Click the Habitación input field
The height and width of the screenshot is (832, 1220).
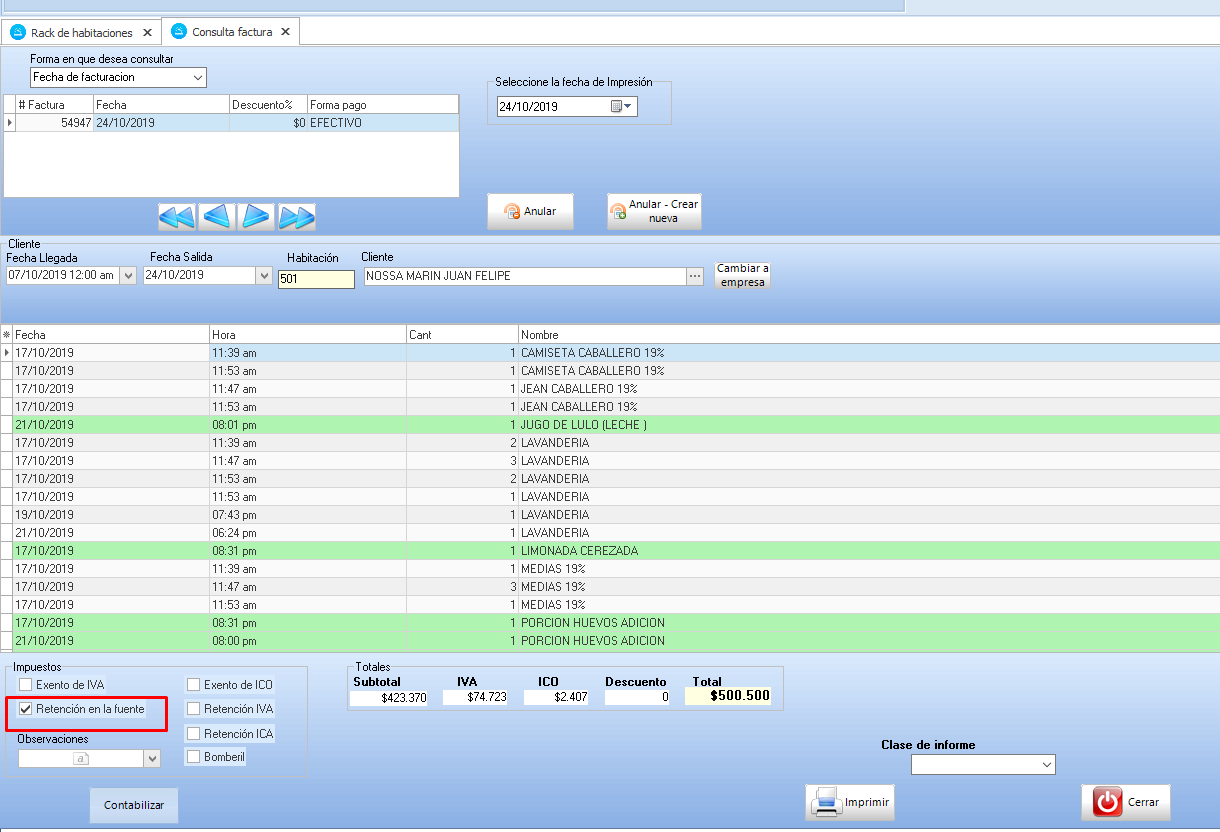click(316, 280)
